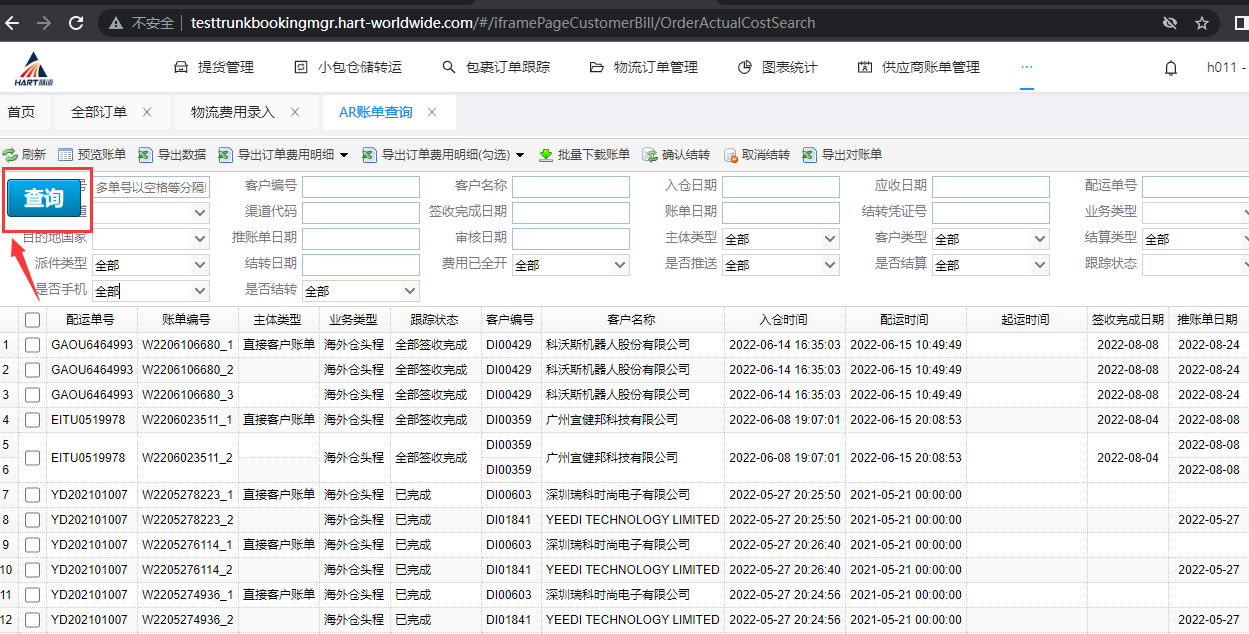
Task: Open the 主体类型 dropdown
Action: coord(780,239)
